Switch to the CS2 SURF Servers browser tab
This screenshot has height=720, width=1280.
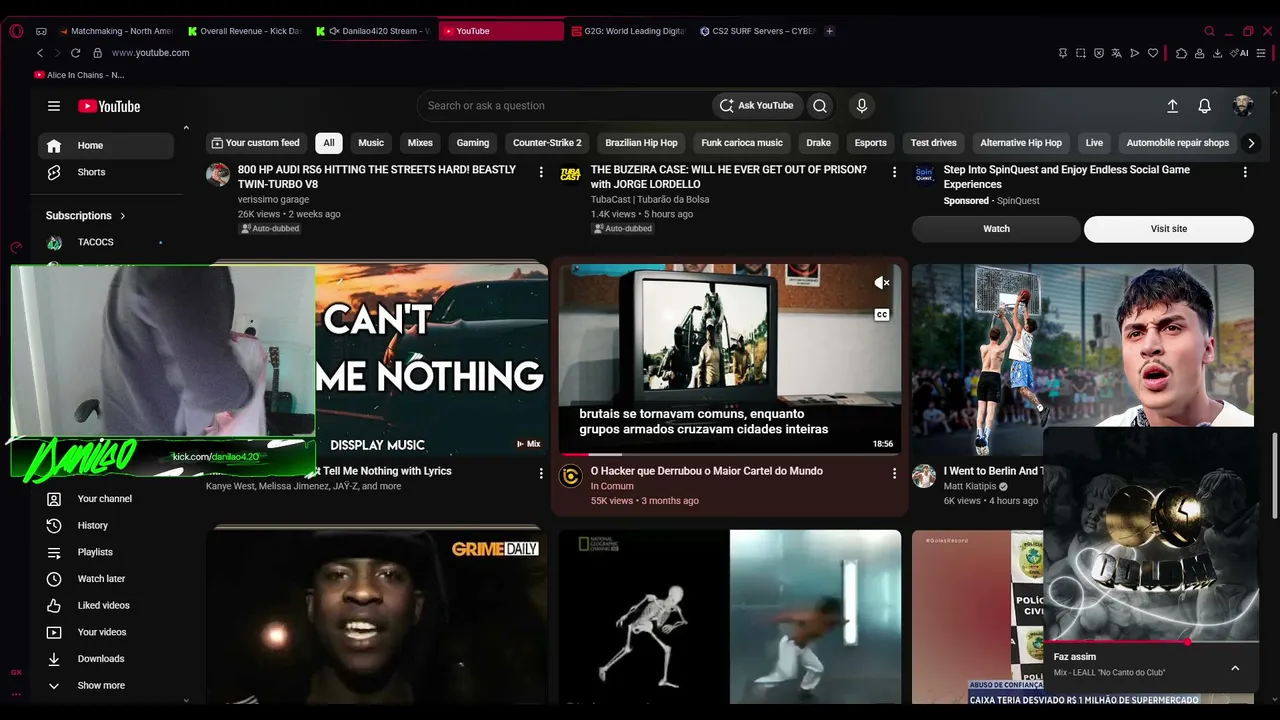tap(757, 31)
